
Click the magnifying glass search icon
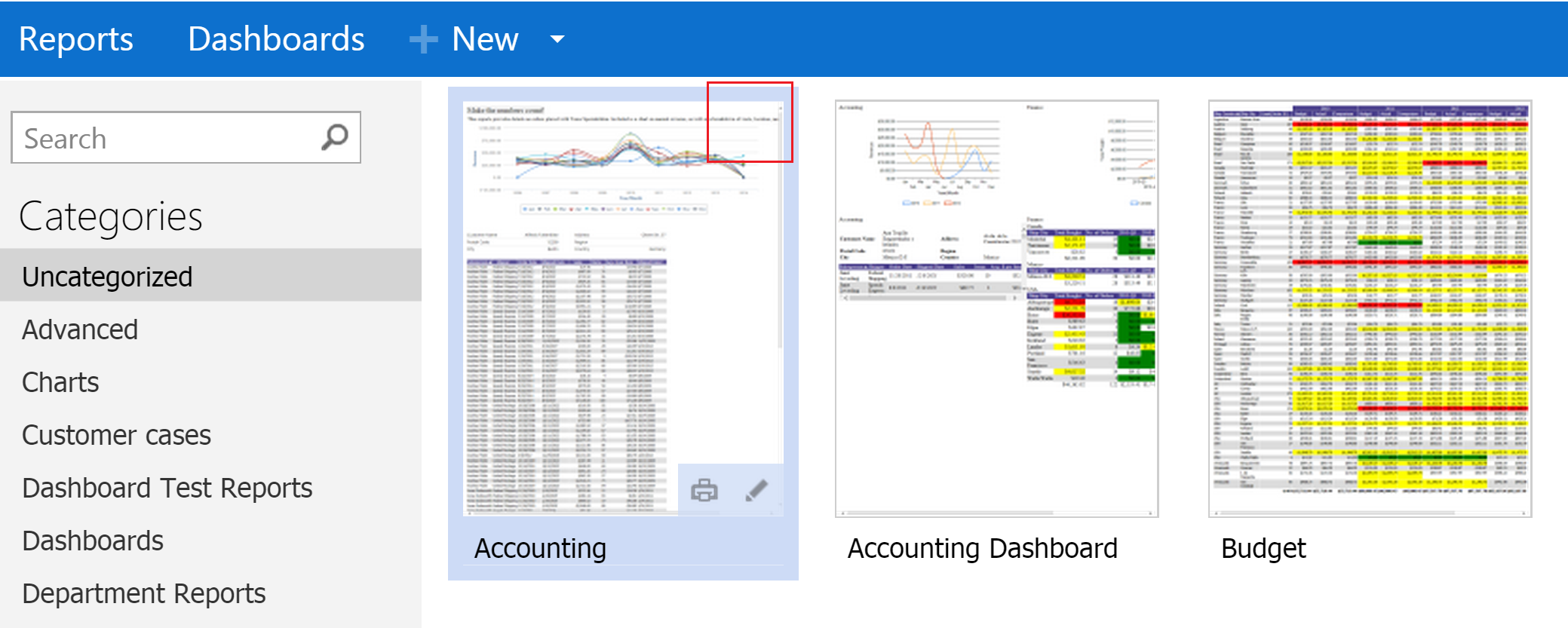tap(334, 137)
